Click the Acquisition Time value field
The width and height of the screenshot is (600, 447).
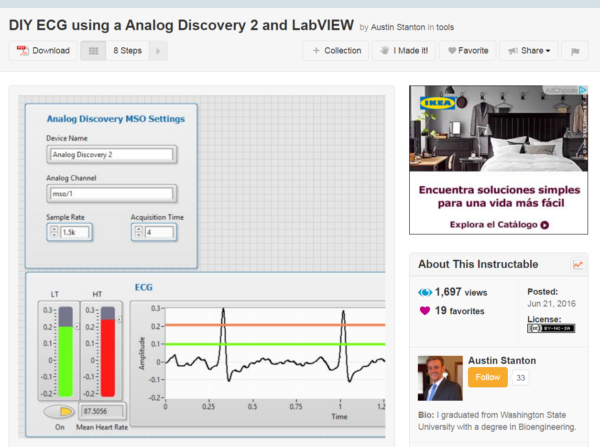(x=159, y=232)
